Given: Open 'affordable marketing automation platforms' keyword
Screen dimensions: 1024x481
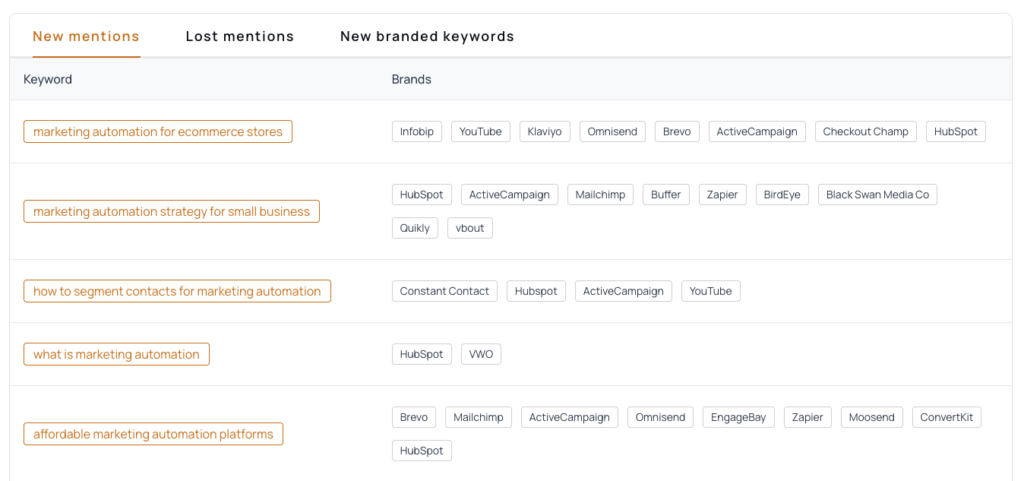Looking at the screenshot, I should click(x=153, y=435).
